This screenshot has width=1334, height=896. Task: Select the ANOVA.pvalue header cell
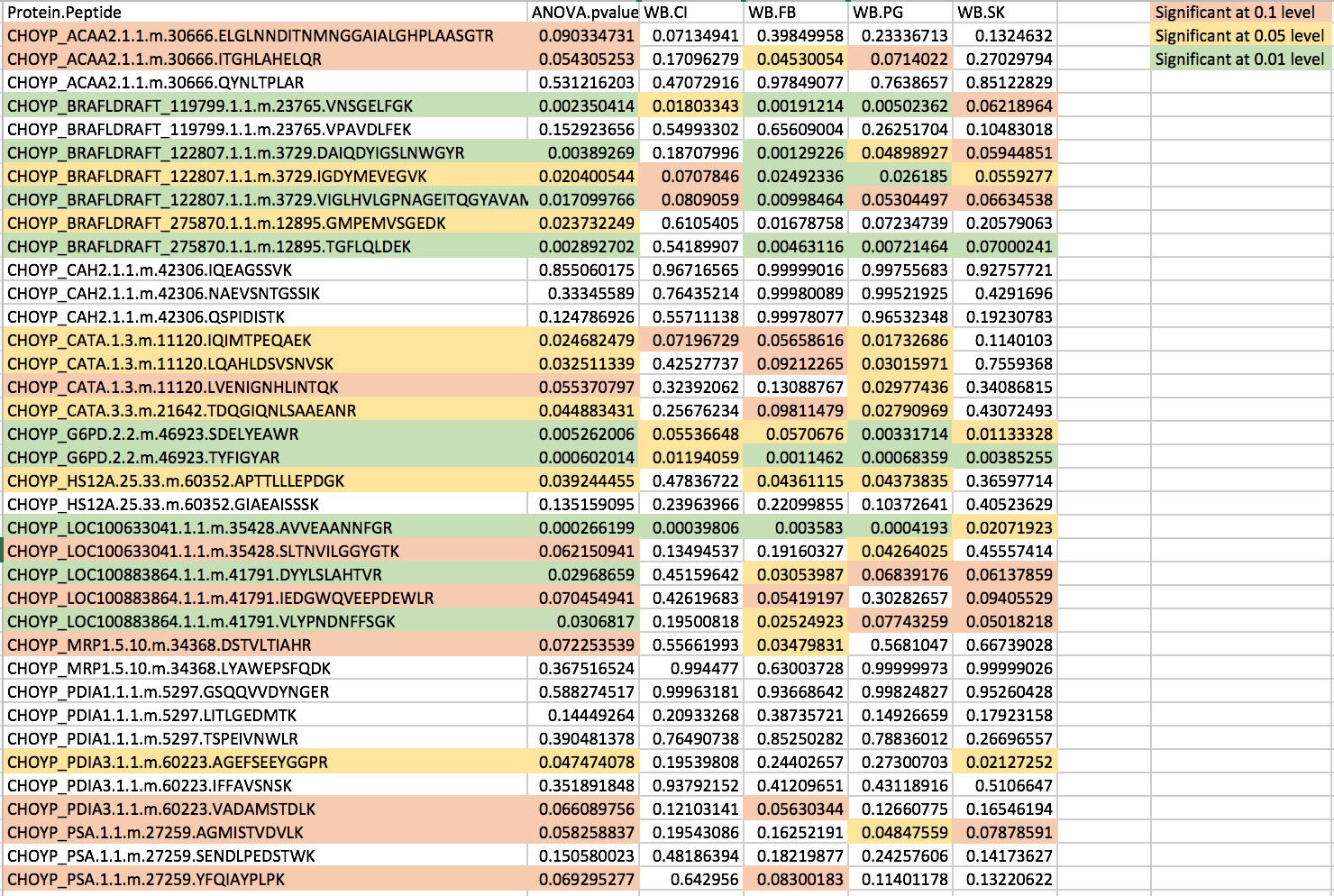584,13
